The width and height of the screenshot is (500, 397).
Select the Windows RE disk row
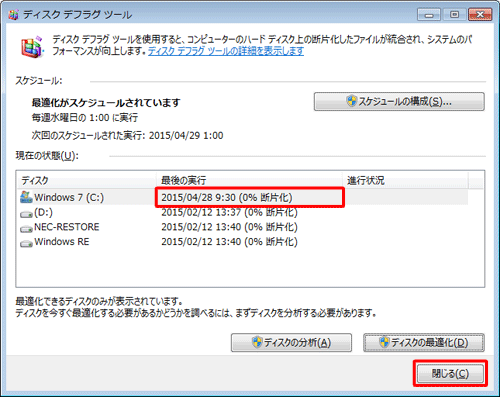[x=243, y=242]
